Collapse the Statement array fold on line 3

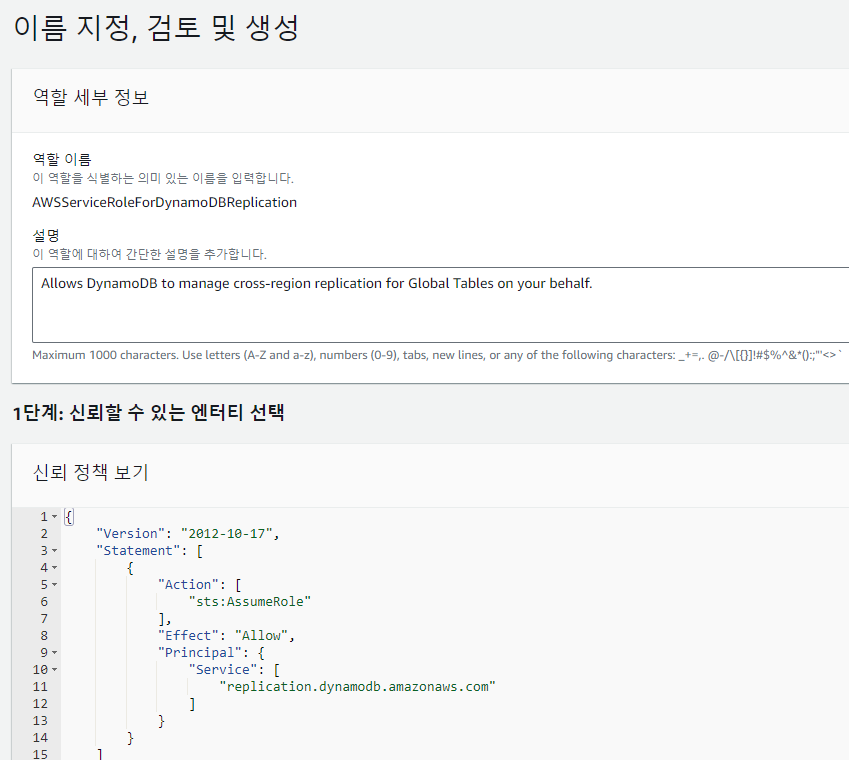pyautogui.click(x=54, y=551)
